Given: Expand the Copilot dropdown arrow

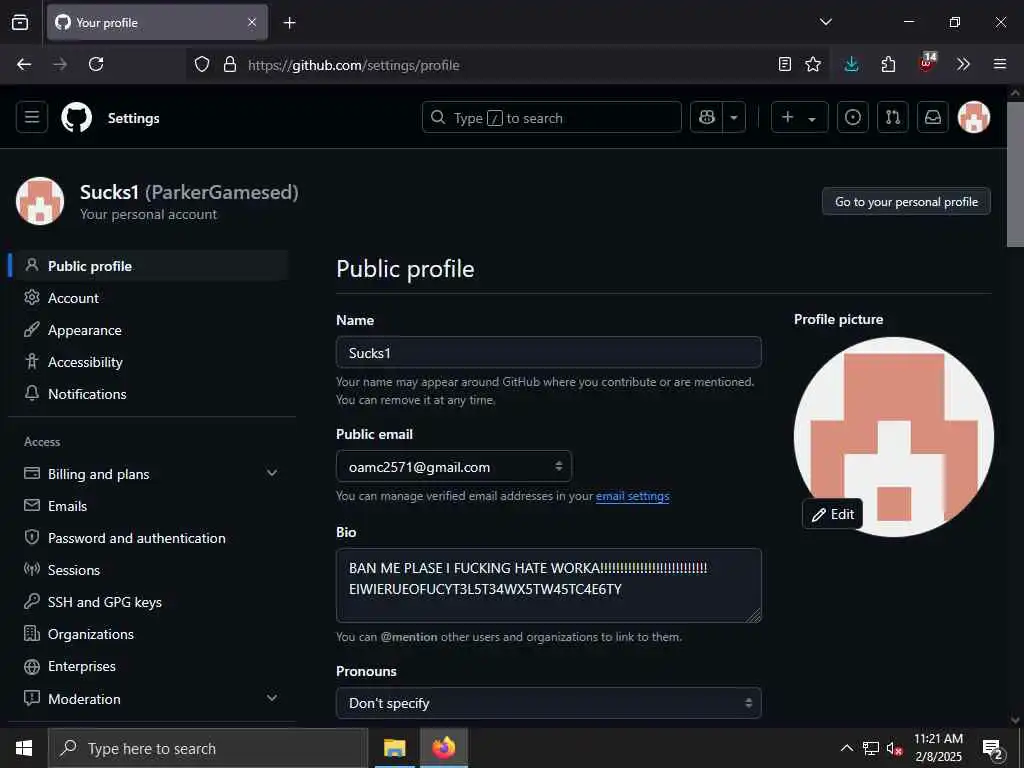Looking at the screenshot, I should tap(734, 118).
